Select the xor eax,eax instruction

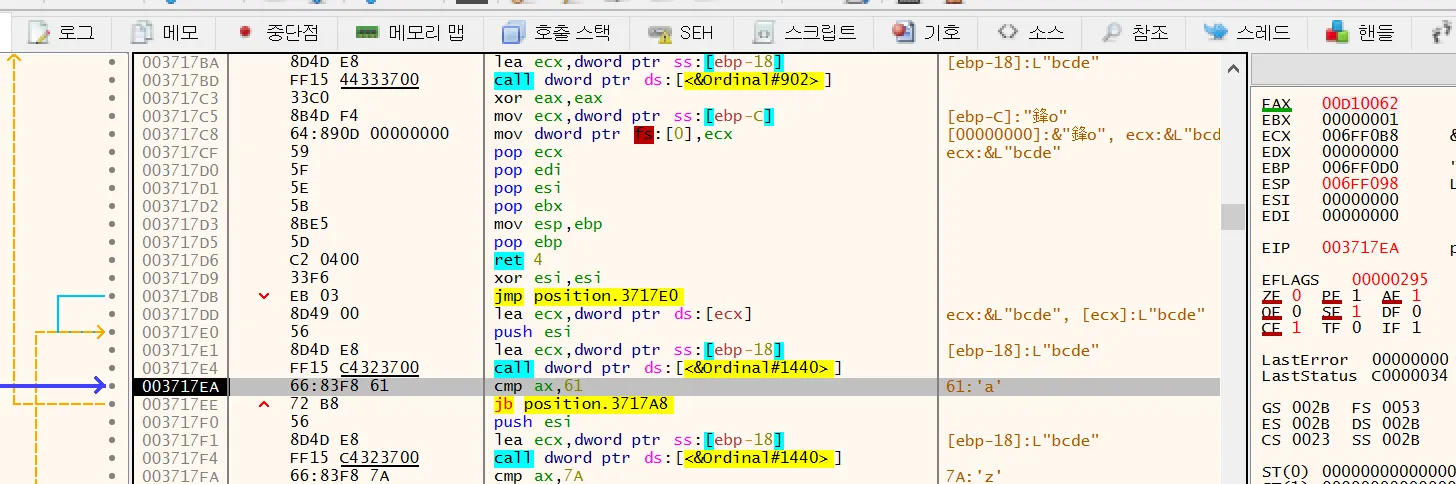548,98
